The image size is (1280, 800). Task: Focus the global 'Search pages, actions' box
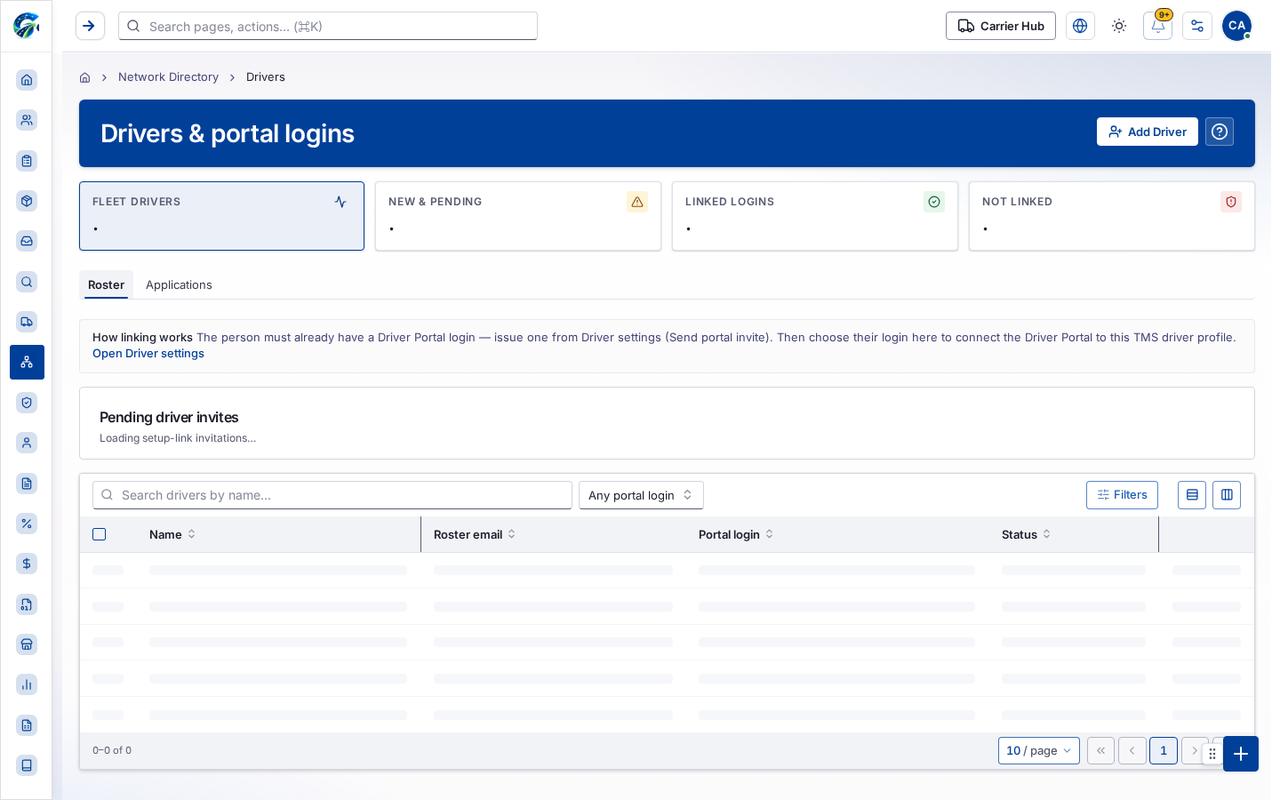pyautogui.click(x=328, y=26)
